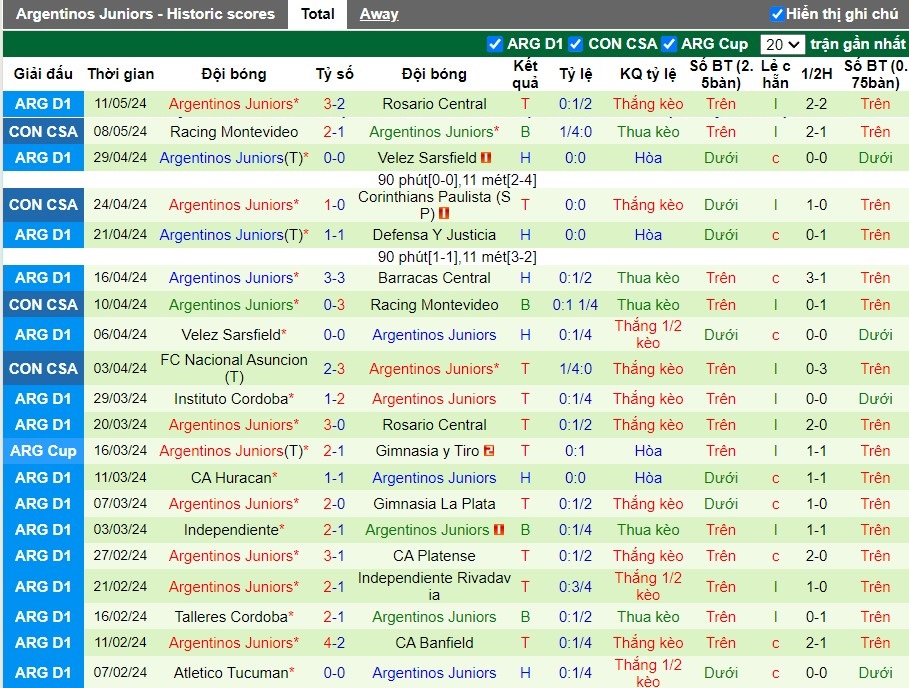Select Gimnasia La Plata team name
Screen dimensions: 909x688
(x=434, y=504)
